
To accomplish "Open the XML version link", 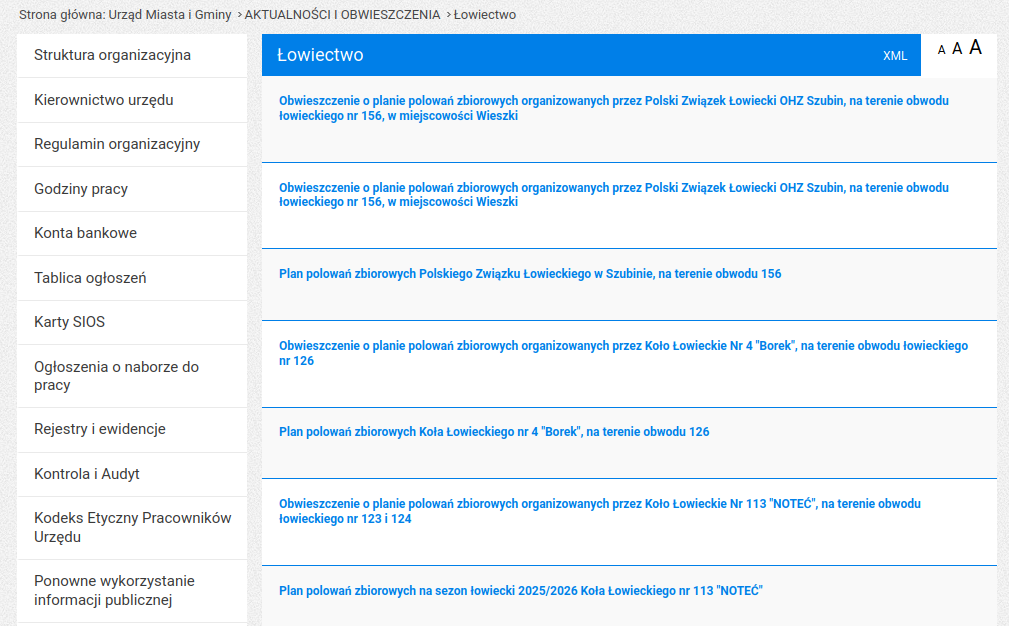I will point(895,56).
